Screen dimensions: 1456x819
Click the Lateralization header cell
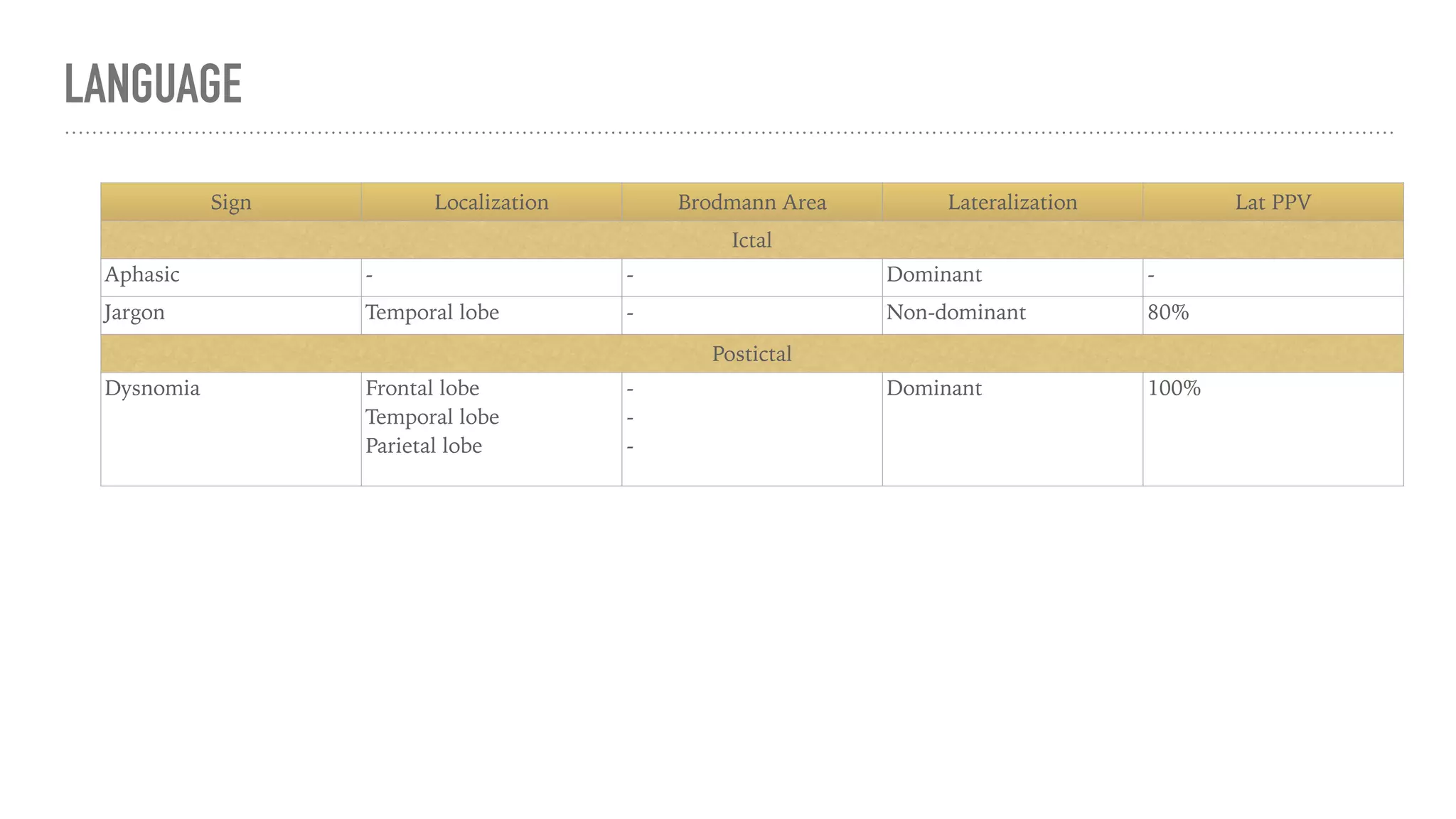(1012, 203)
